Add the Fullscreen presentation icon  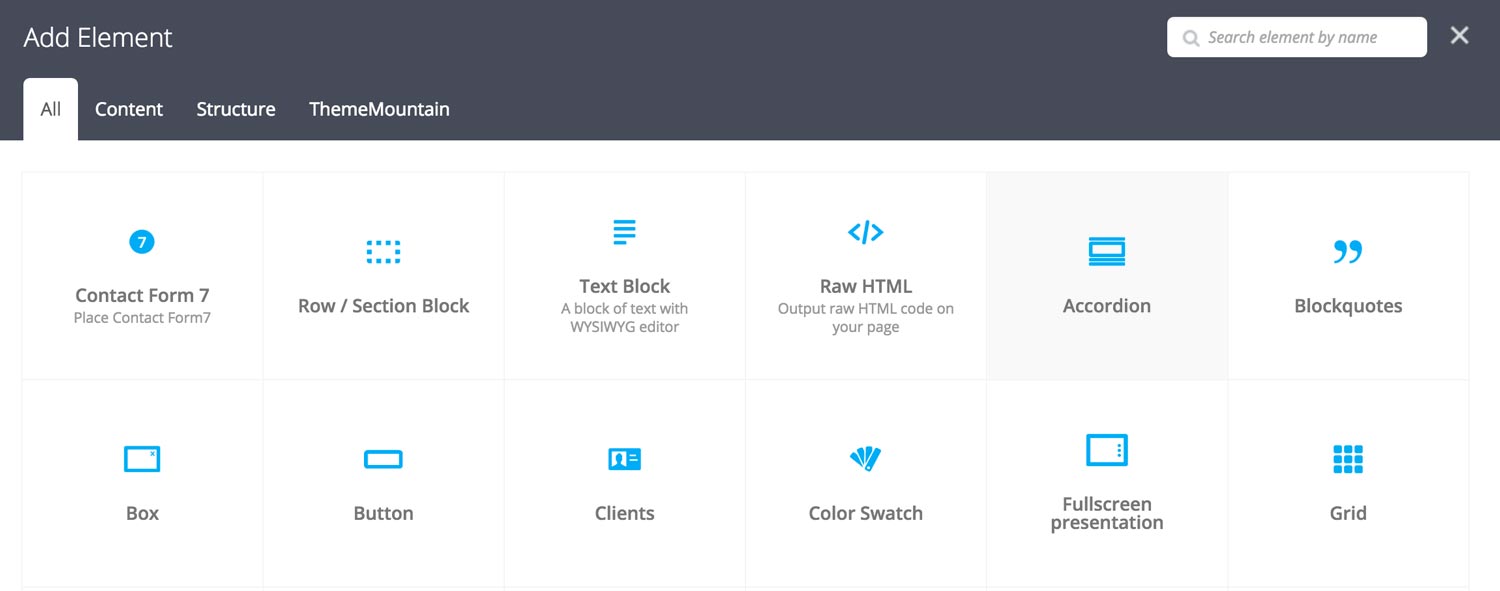[1107, 450]
